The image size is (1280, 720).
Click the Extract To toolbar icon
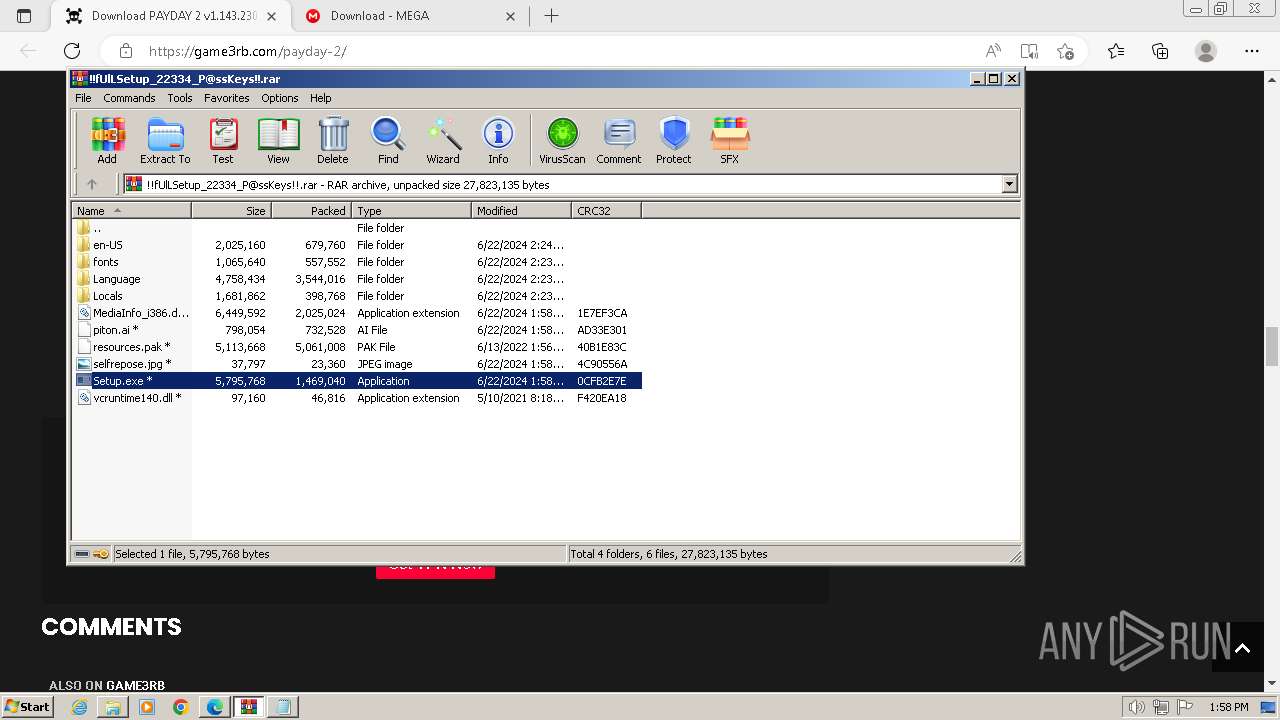pyautogui.click(x=165, y=140)
